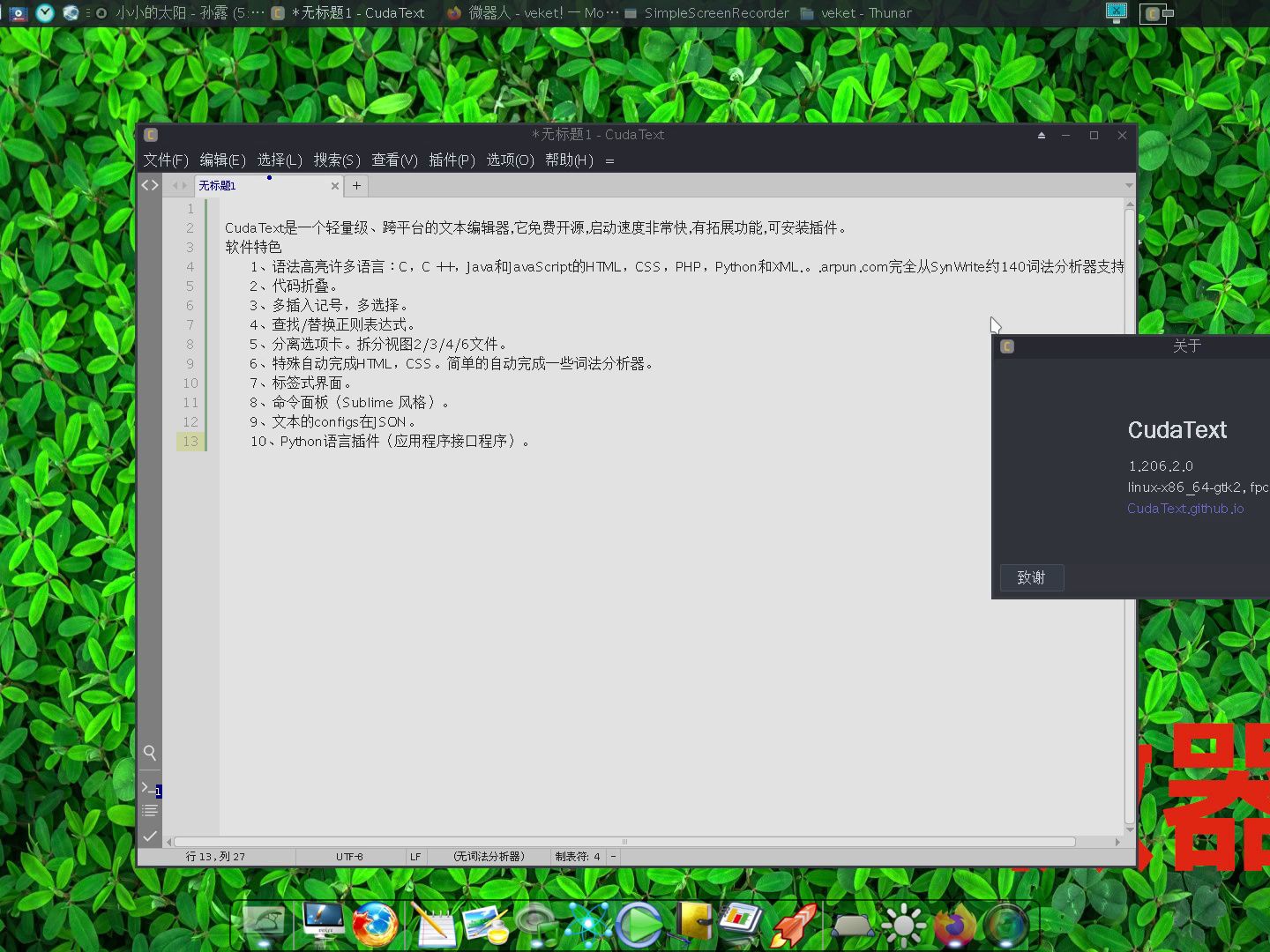Open the search panel magnifier icon in sidebar
The height and width of the screenshot is (952, 1270).
(x=150, y=753)
